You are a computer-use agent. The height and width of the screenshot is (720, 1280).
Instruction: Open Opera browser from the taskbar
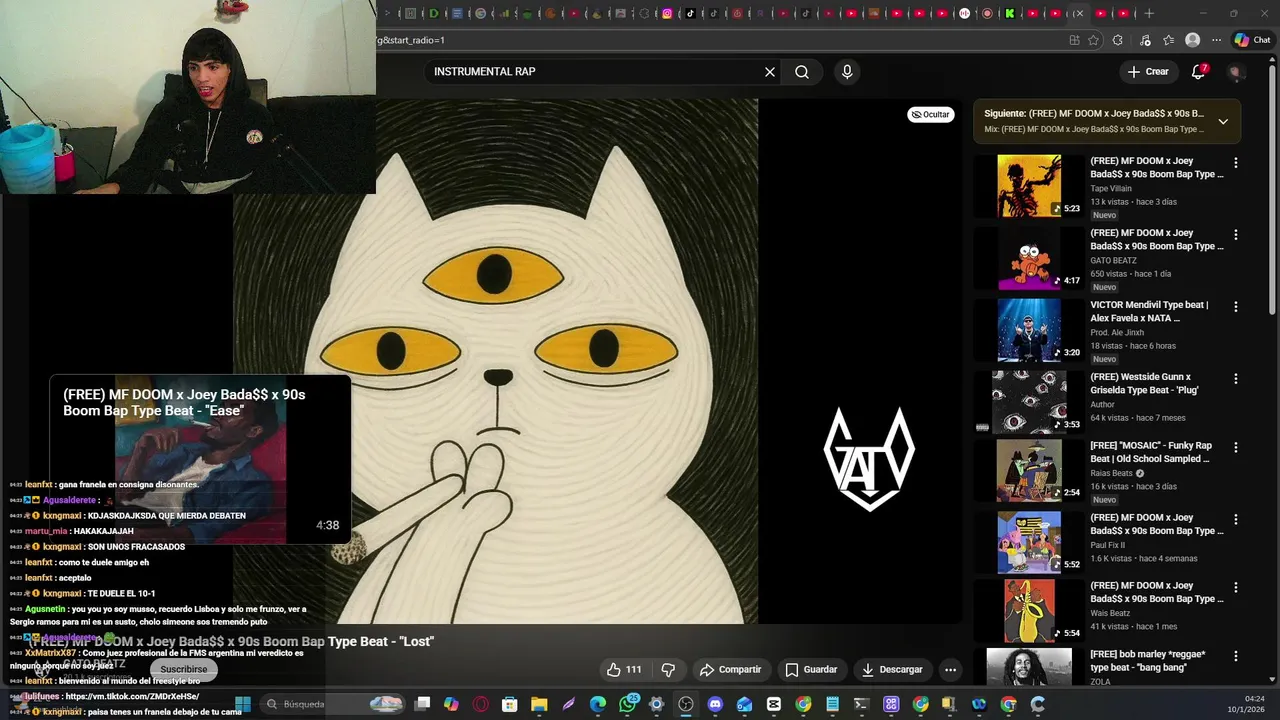click(480, 704)
